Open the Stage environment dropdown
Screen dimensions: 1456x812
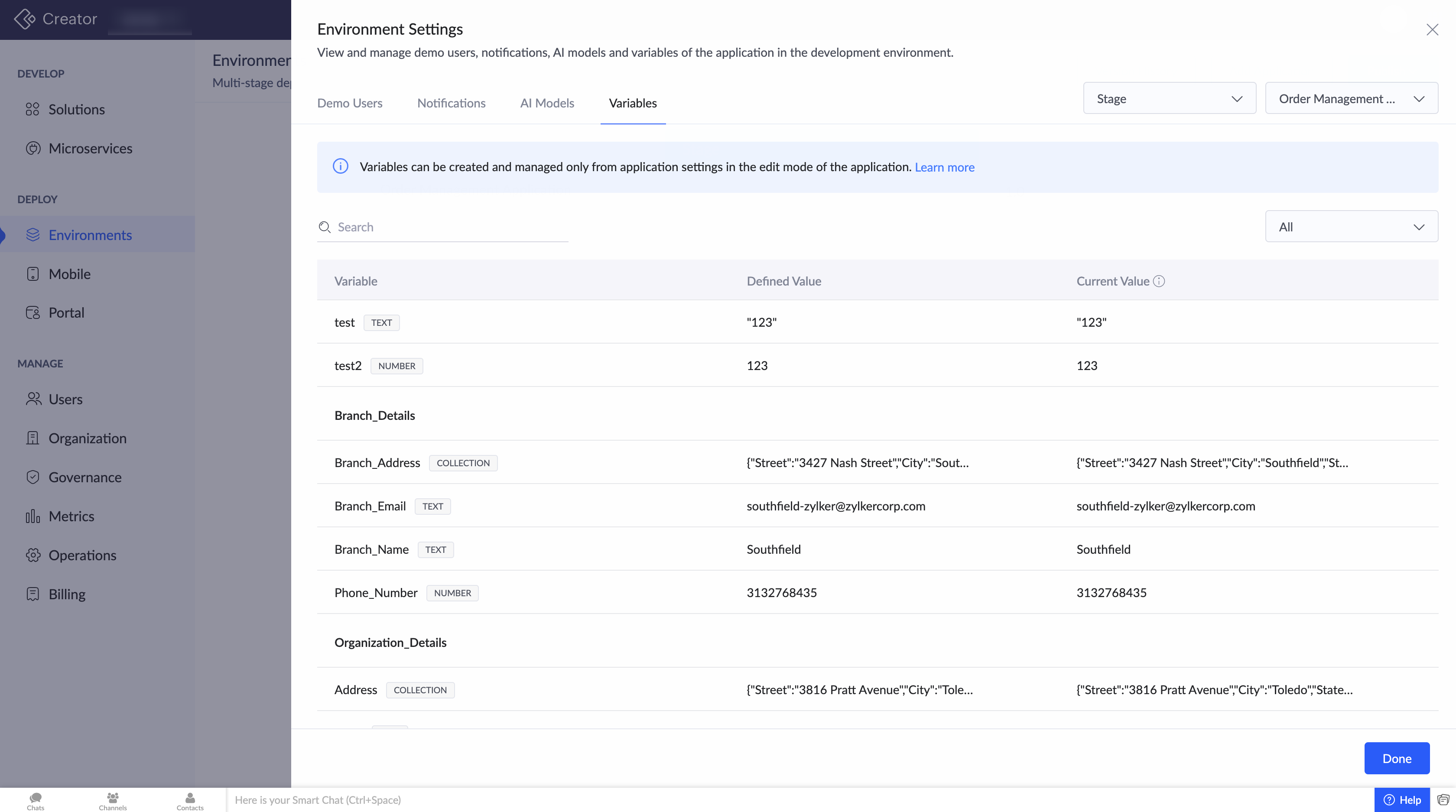(1169, 98)
